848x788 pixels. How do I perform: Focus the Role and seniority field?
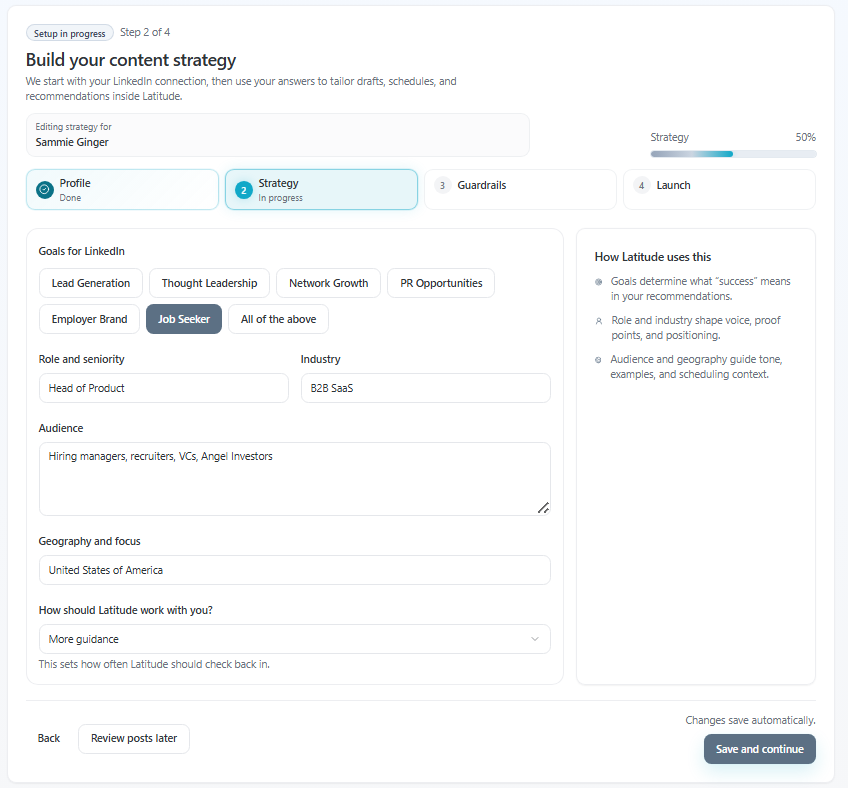point(163,388)
